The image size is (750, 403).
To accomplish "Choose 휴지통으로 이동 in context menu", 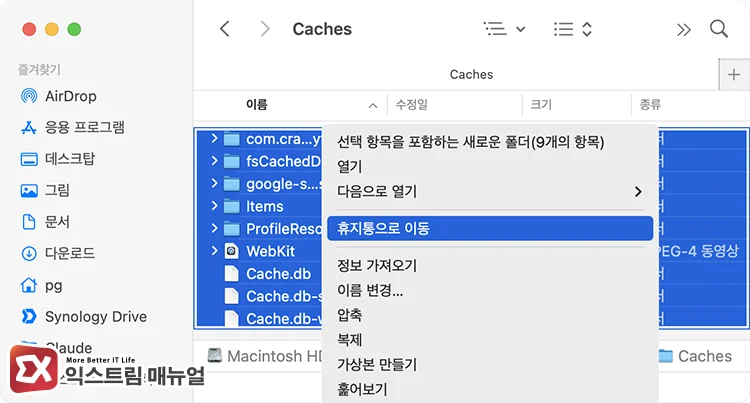I will [490, 228].
